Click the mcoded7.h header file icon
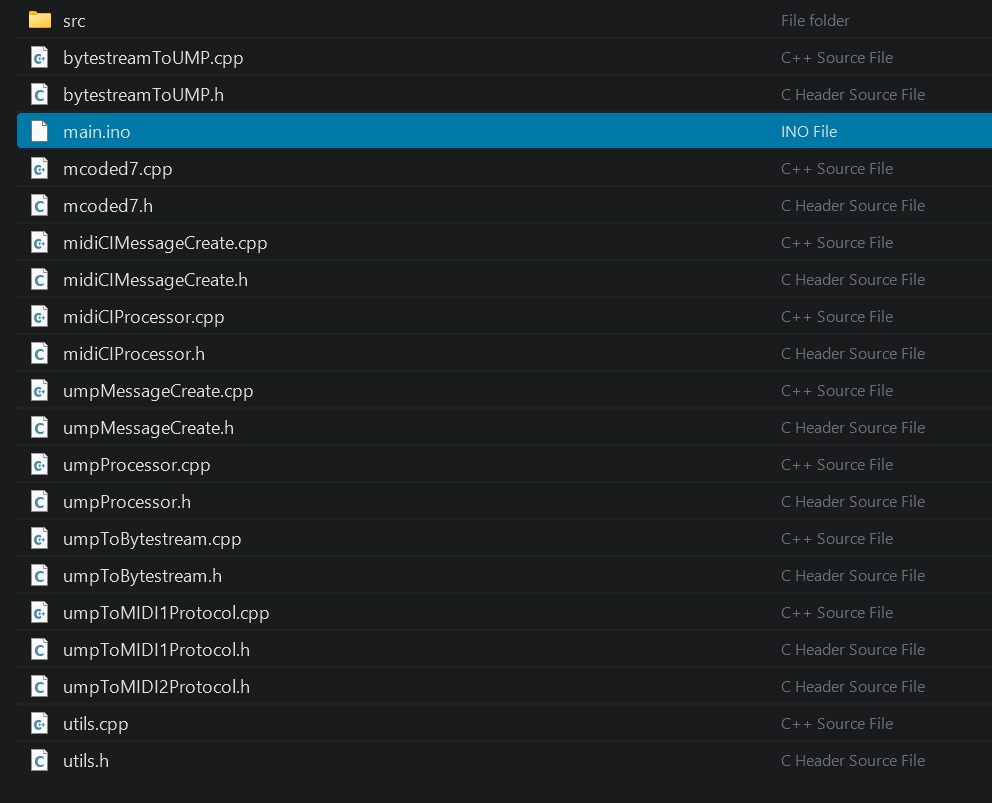 (40, 206)
